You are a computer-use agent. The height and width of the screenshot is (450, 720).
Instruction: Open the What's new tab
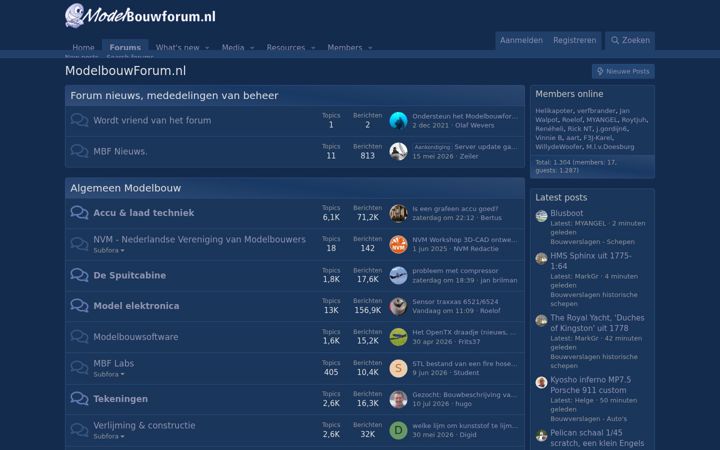tap(177, 47)
